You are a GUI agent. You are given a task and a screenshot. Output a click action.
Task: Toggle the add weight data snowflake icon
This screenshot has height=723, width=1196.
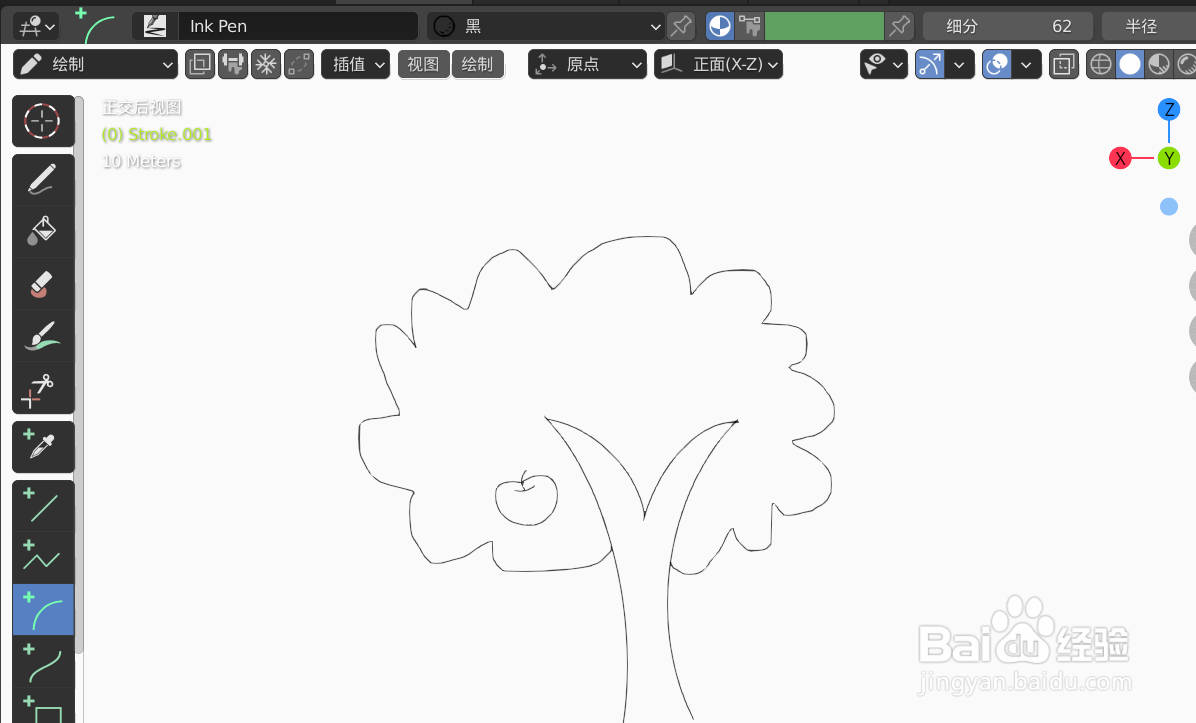coord(265,64)
